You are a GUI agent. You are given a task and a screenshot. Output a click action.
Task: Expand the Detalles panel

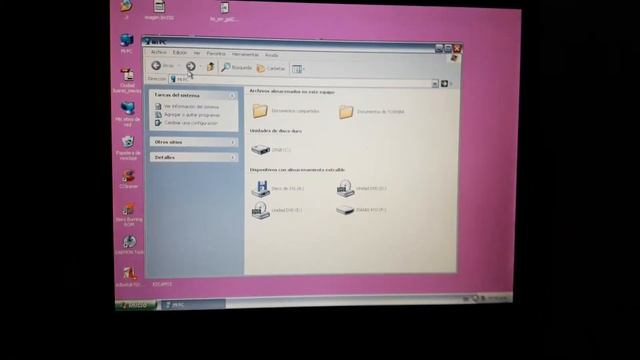click(x=233, y=158)
